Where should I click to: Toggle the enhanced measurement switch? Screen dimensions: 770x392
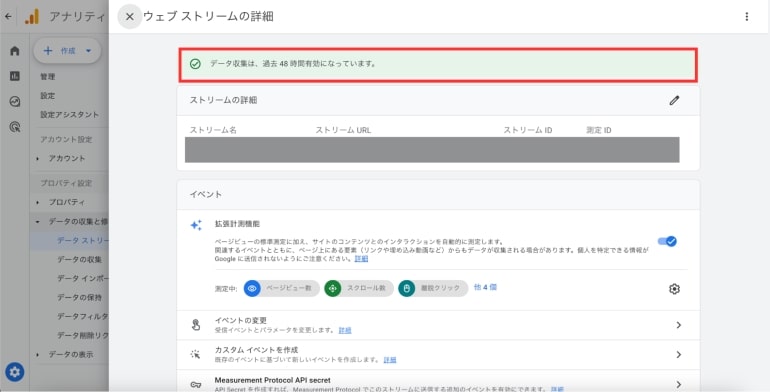pyautogui.click(x=667, y=241)
